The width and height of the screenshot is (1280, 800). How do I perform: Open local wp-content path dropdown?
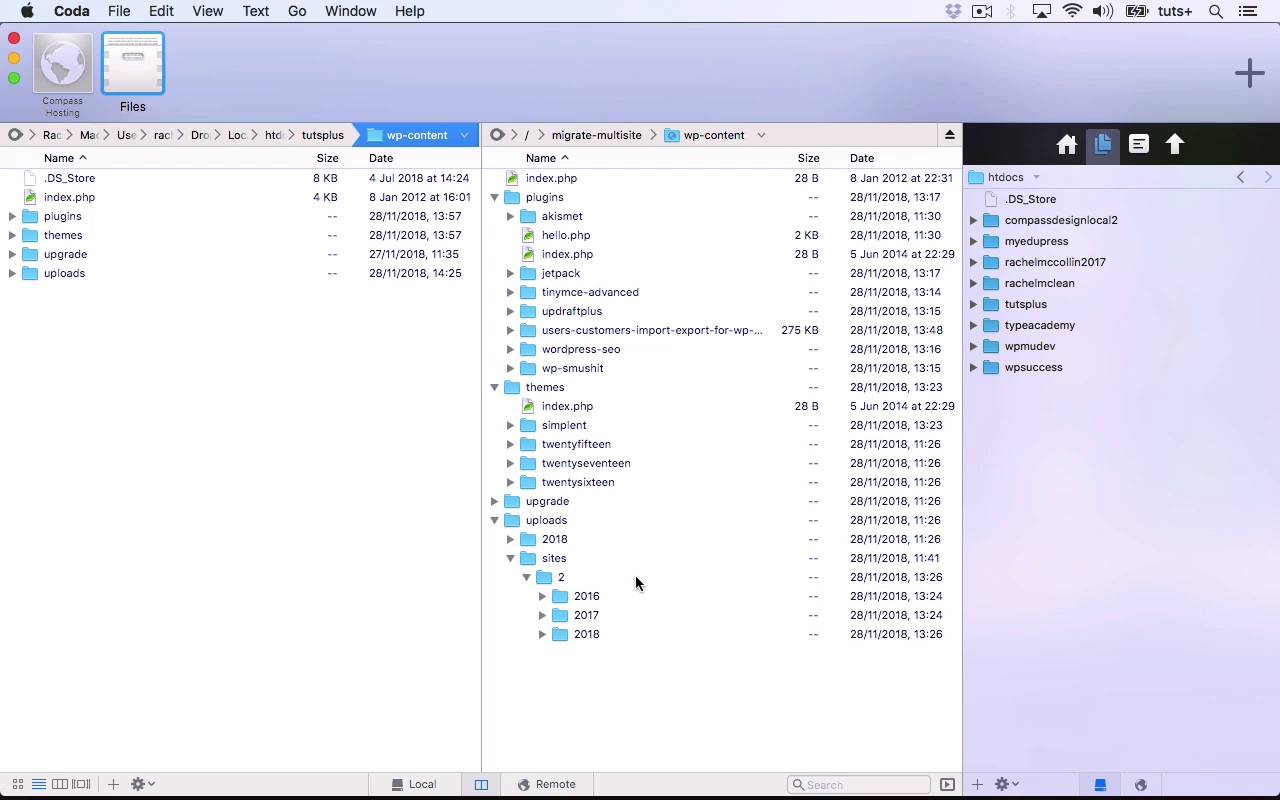tap(464, 135)
